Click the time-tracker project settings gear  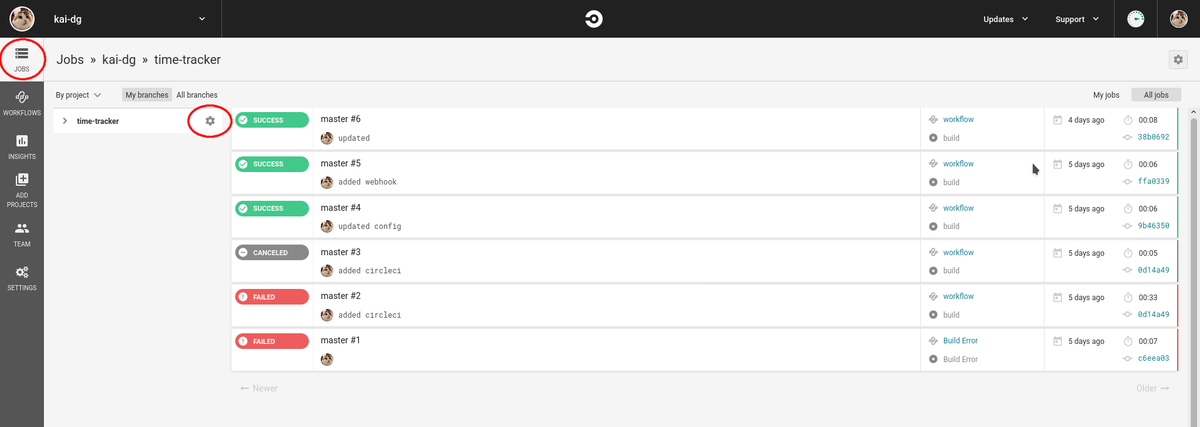pyautogui.click(x=210, y=120)
